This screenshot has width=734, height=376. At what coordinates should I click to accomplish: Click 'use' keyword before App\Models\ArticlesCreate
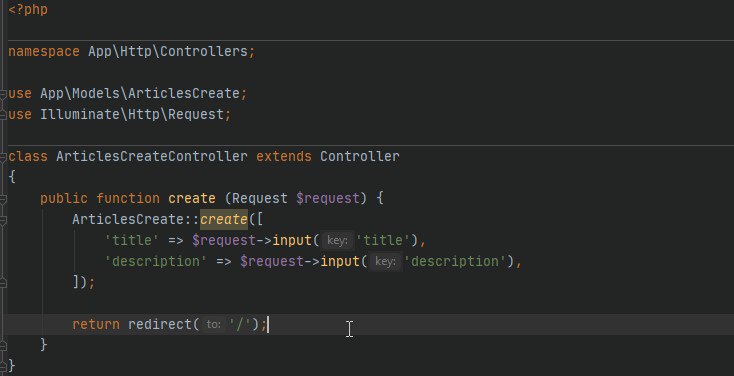pyautogui.click(x=20, y=94)
